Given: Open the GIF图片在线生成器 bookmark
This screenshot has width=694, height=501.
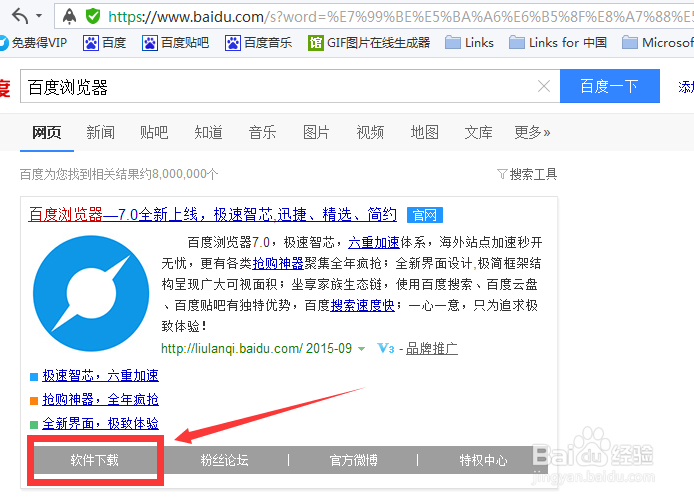Looking at the screenshot, I should 369,43.
